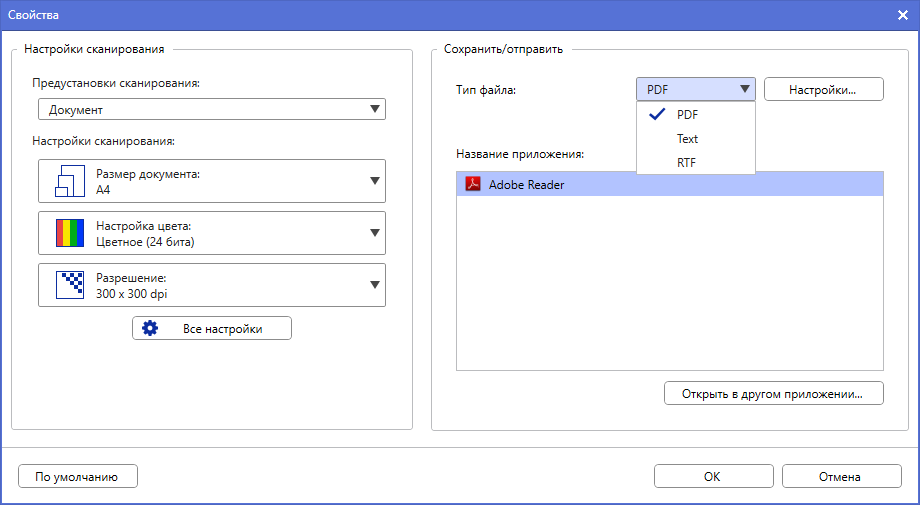This screenshot has height=505, width=920.
Task: Click the gear icon in Все настройки
Action: click(150, 328)
